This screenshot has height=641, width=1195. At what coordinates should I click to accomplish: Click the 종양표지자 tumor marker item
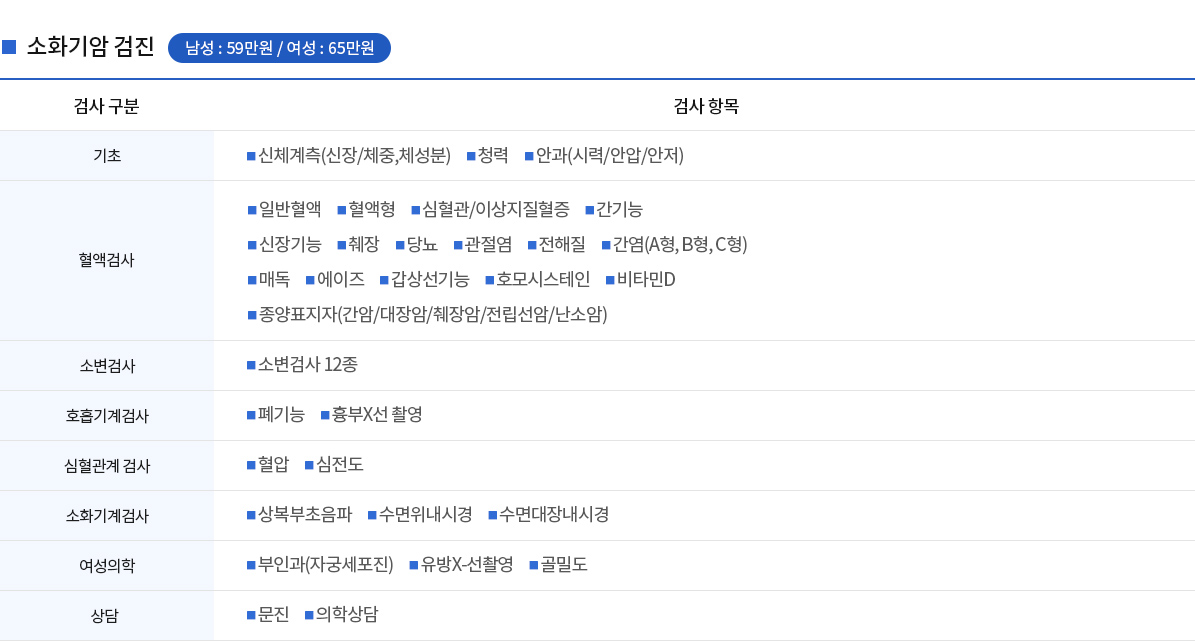pyautogui.click(x=433, y=315)
